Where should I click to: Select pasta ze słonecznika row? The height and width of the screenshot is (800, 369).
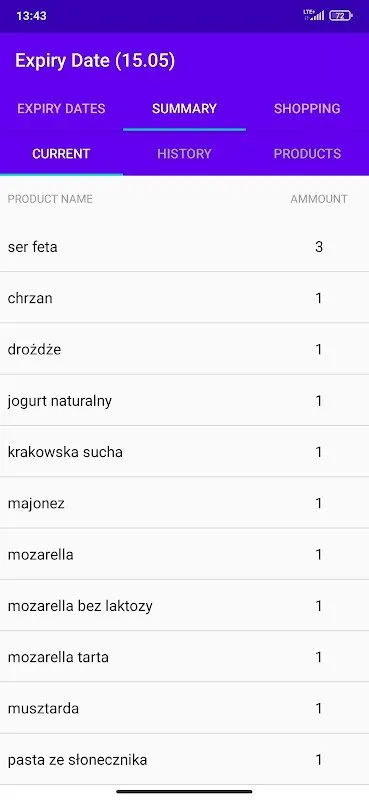click(x=184, y=759)
